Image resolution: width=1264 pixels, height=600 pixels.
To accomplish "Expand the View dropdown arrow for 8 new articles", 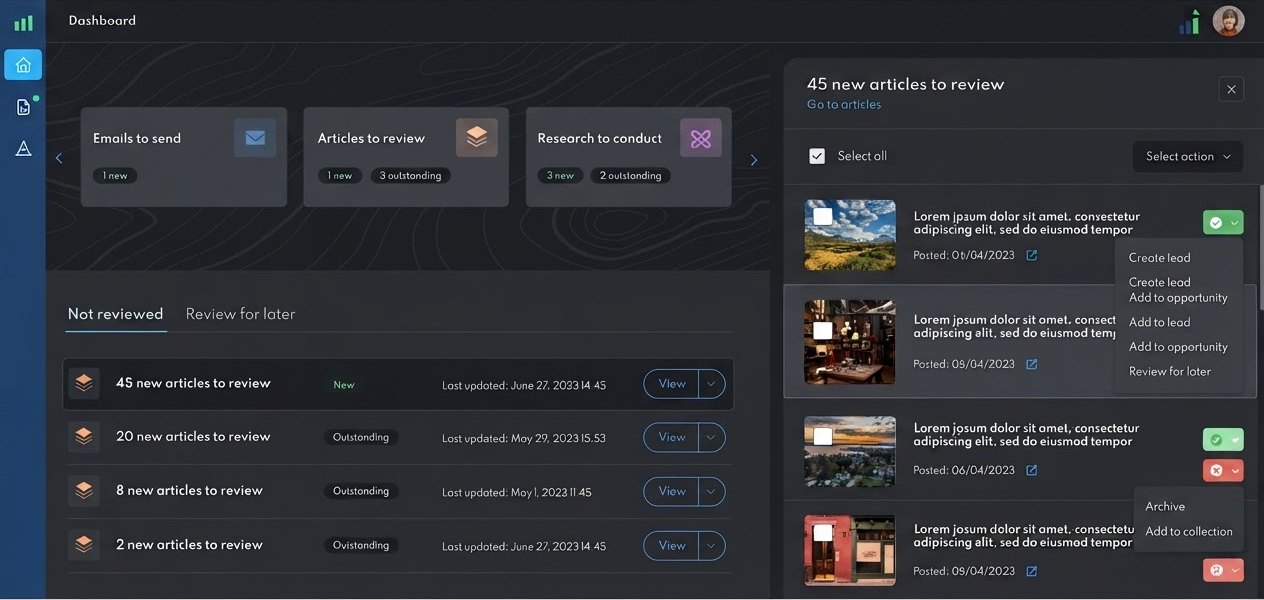I will coord(711,491).
